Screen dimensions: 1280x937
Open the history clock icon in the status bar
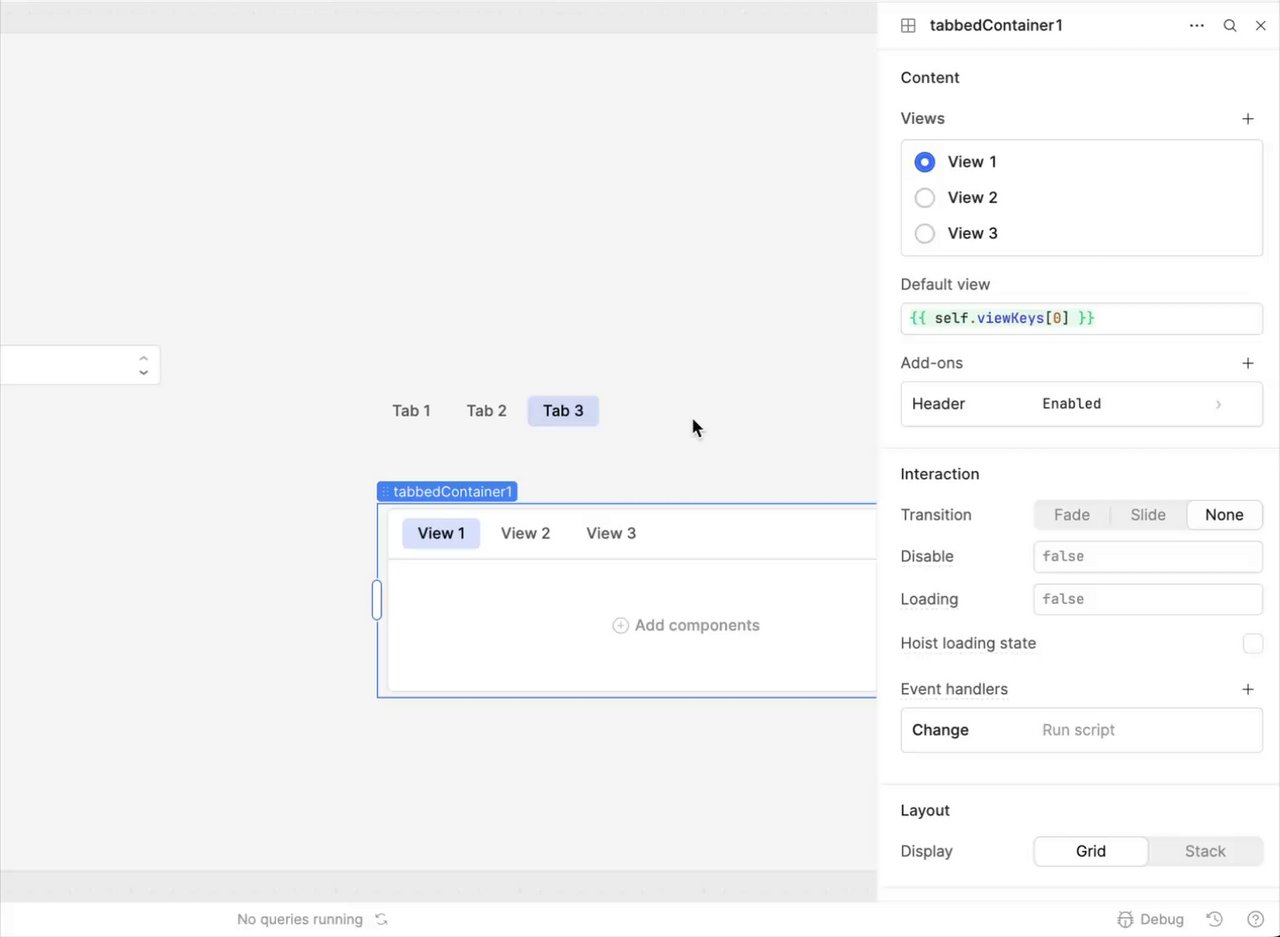coord(1214,919)
